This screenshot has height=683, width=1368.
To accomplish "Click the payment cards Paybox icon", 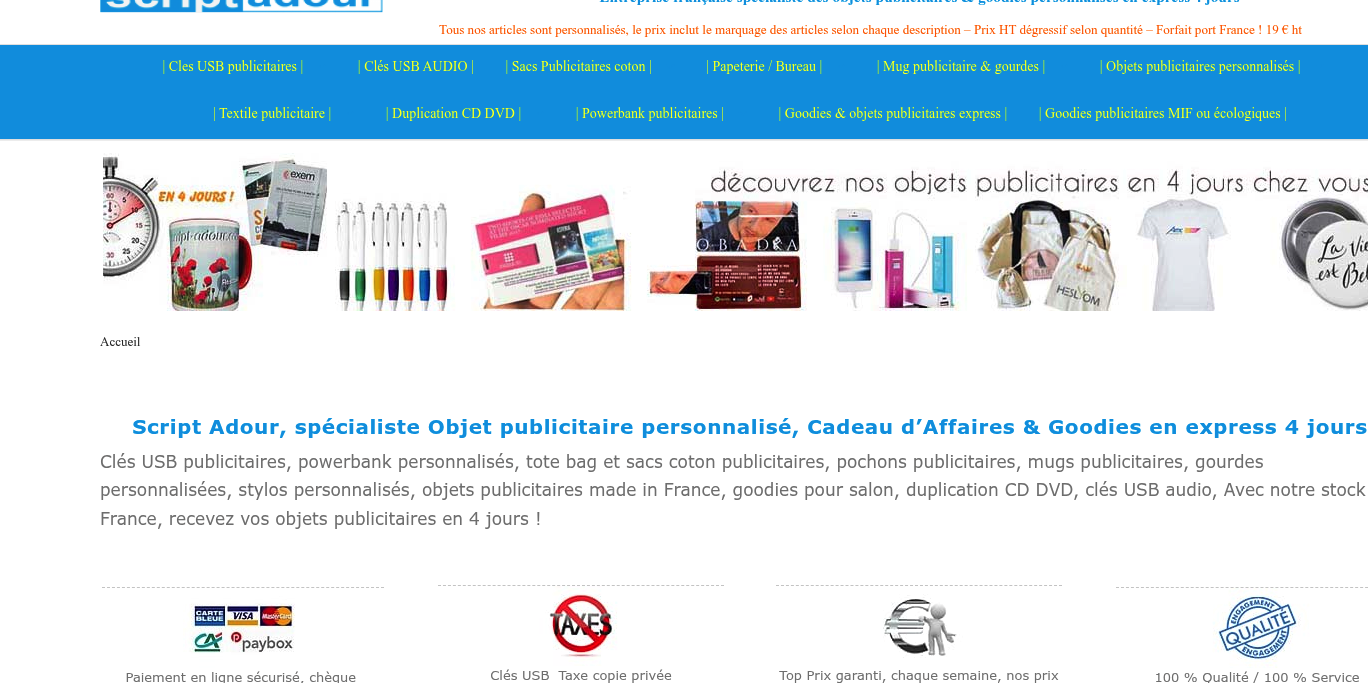I will [x=243, y=628].
